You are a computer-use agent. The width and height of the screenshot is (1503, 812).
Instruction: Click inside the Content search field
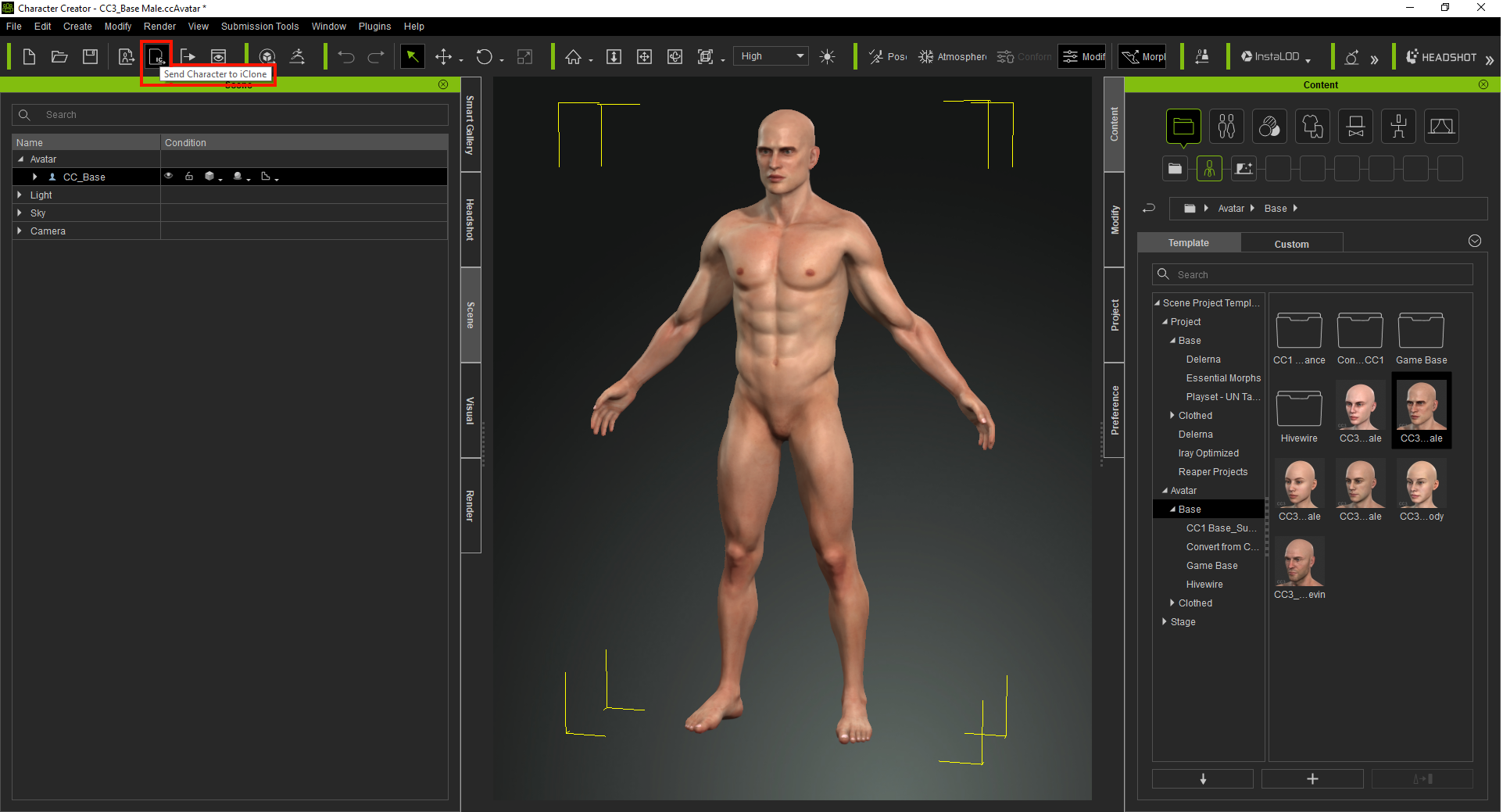[1312, 274]
